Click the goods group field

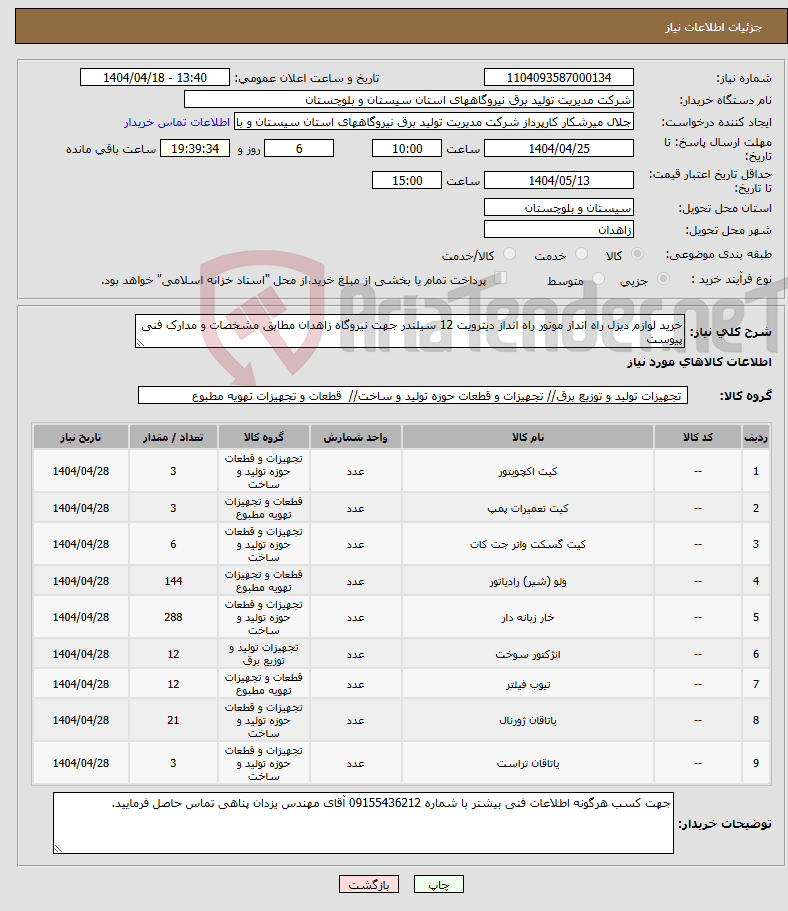pos(413,396)
